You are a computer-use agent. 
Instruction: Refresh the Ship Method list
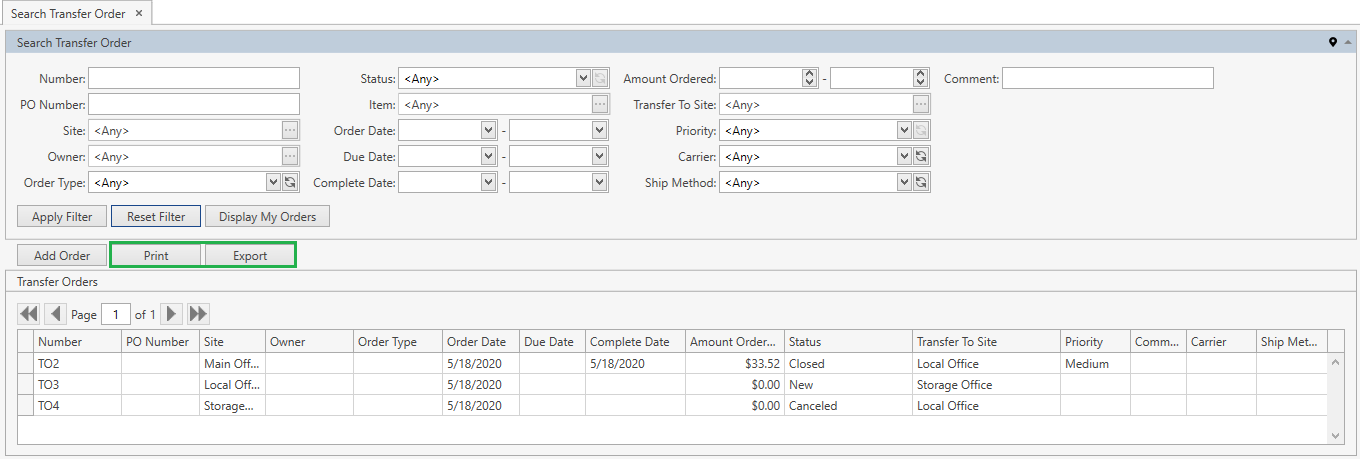click(x=921, y=183)
